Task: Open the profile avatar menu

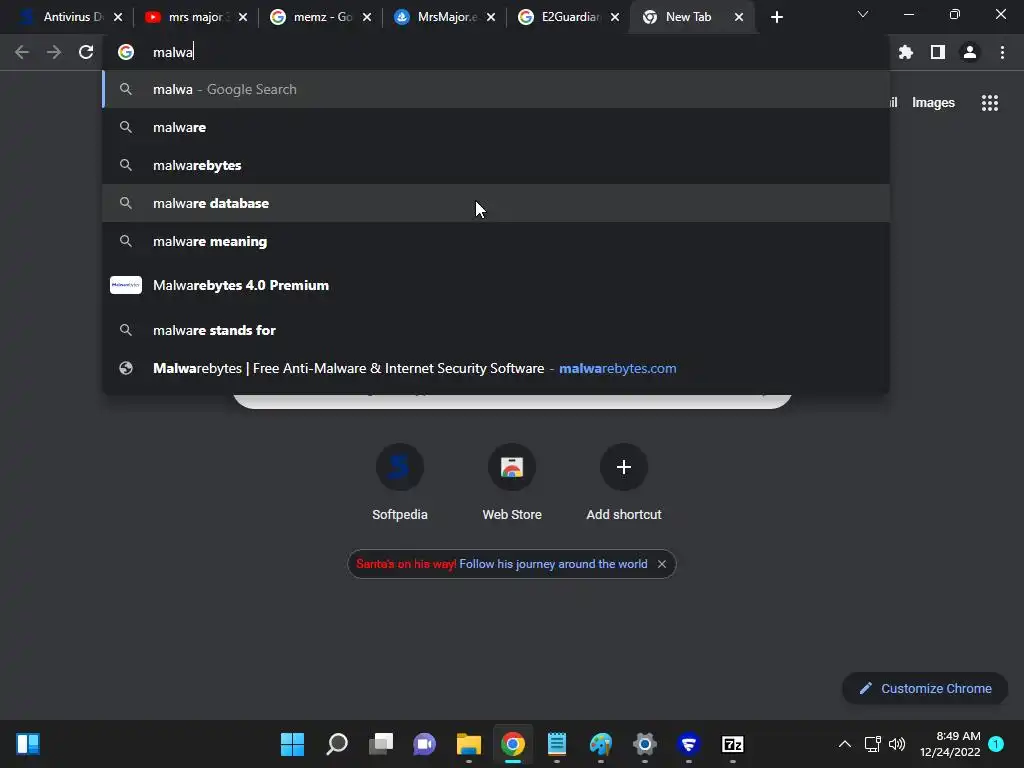Action: click(970, 52)
